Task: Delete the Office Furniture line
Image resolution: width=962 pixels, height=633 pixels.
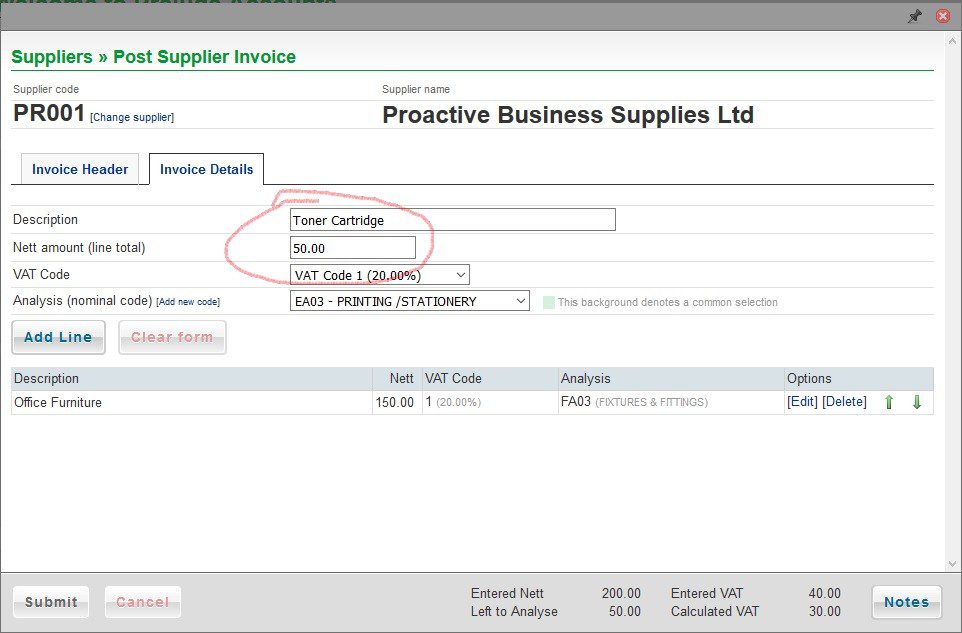Action: (844, 402)
